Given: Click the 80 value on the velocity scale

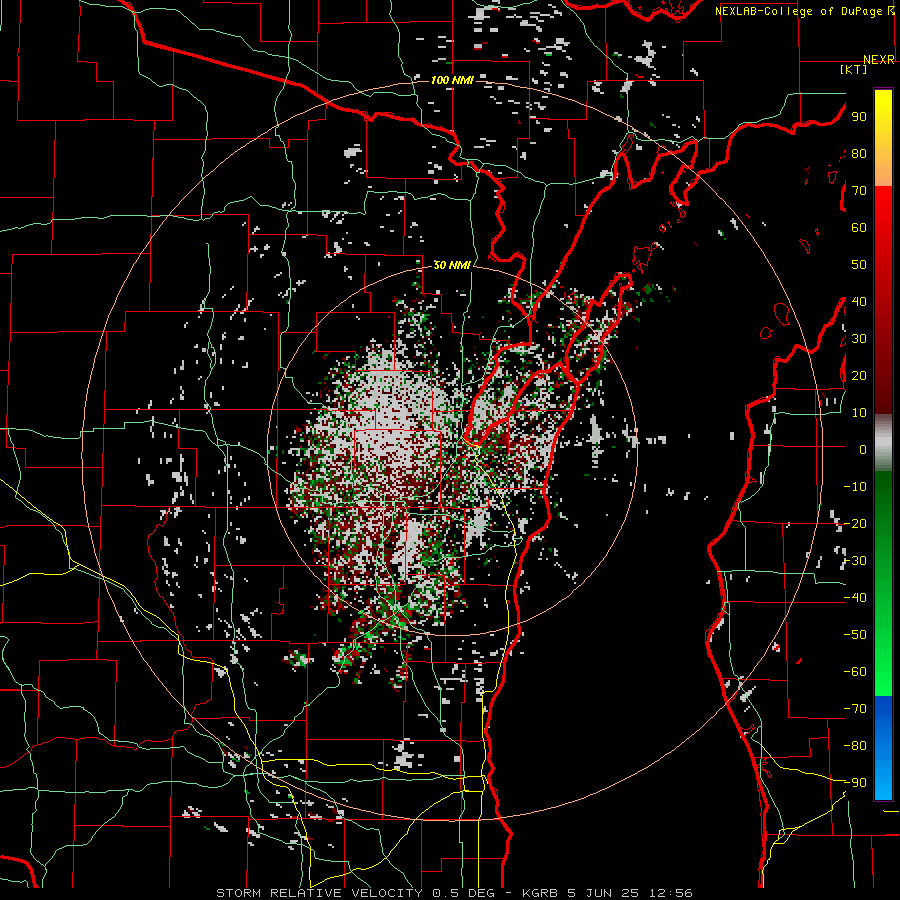Looking at the screenshot, I should click(859, 154).
